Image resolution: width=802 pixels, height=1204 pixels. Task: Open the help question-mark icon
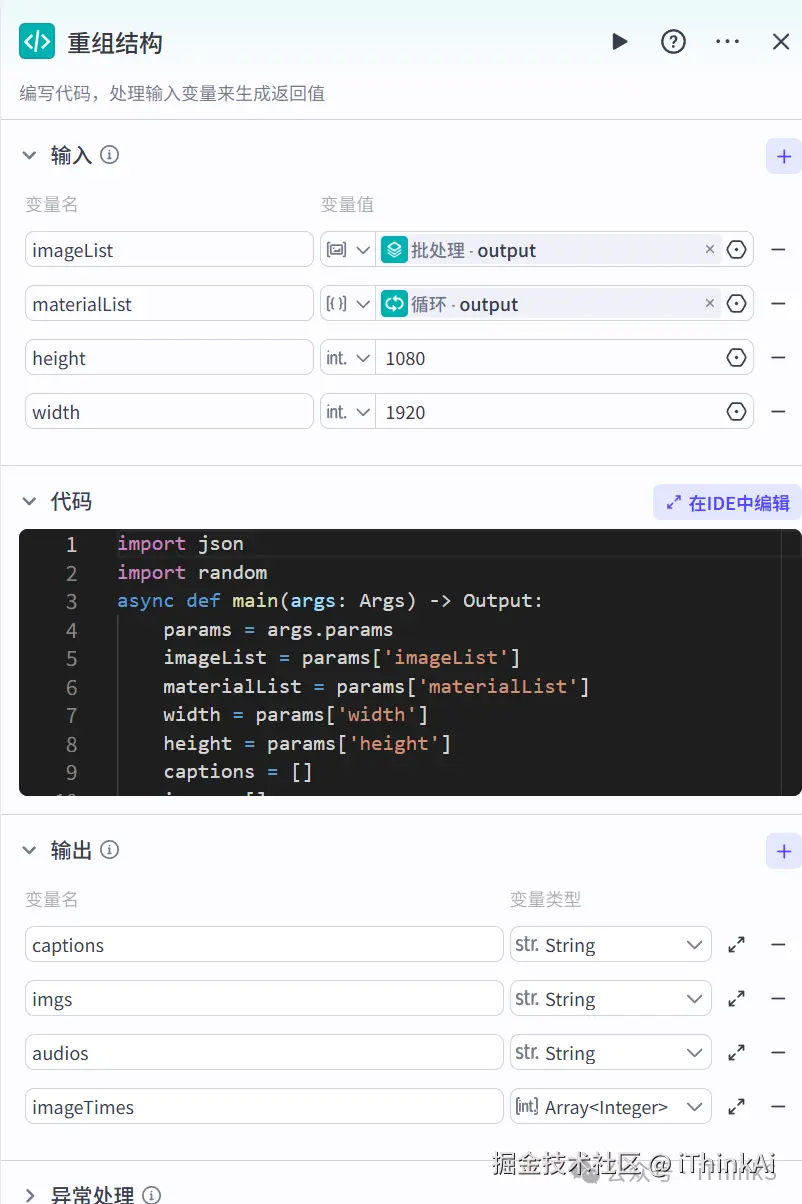[x=674, y=42]
